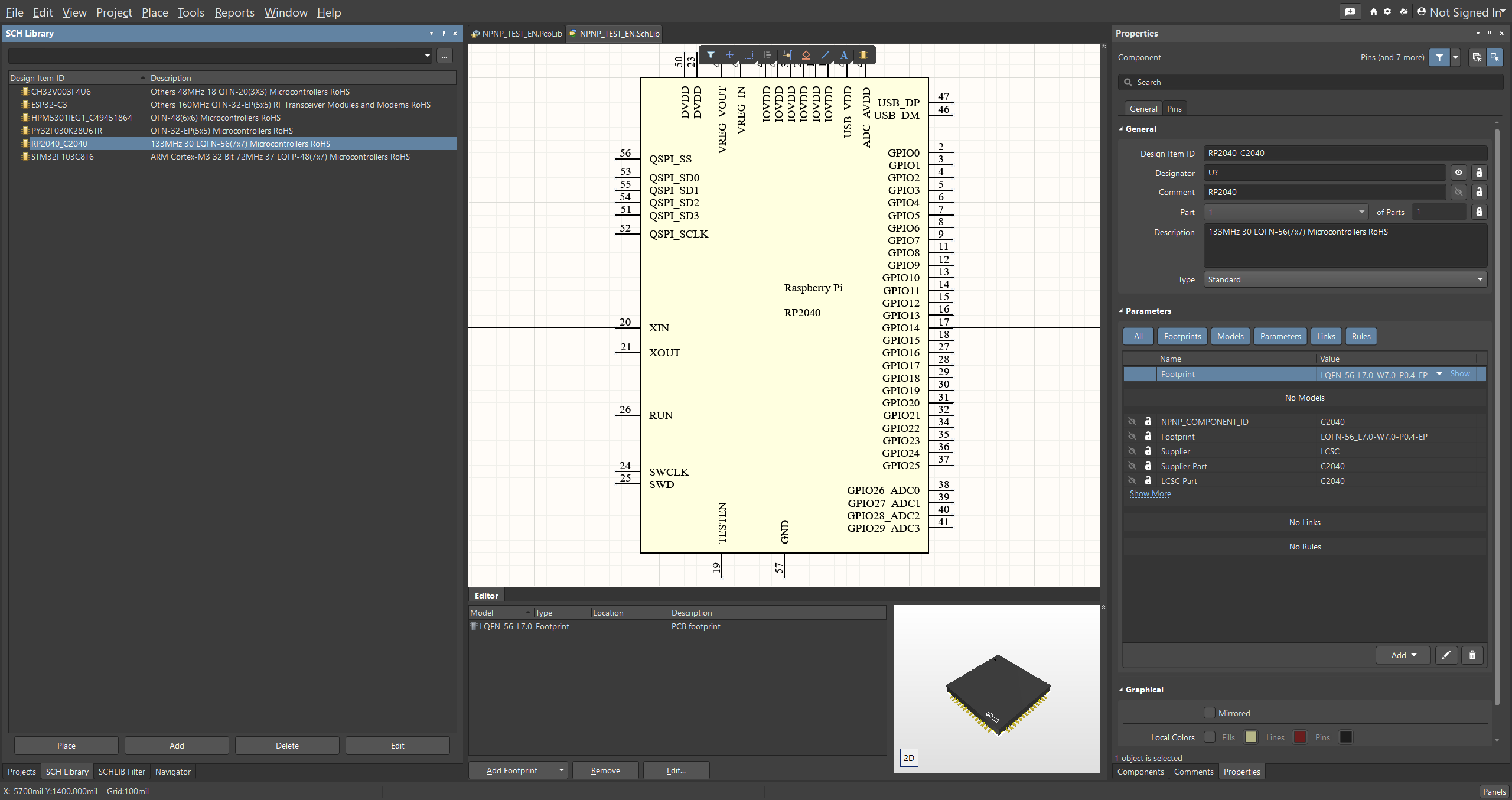Click the Add Component Part chip icon

(x=863, y=55)
